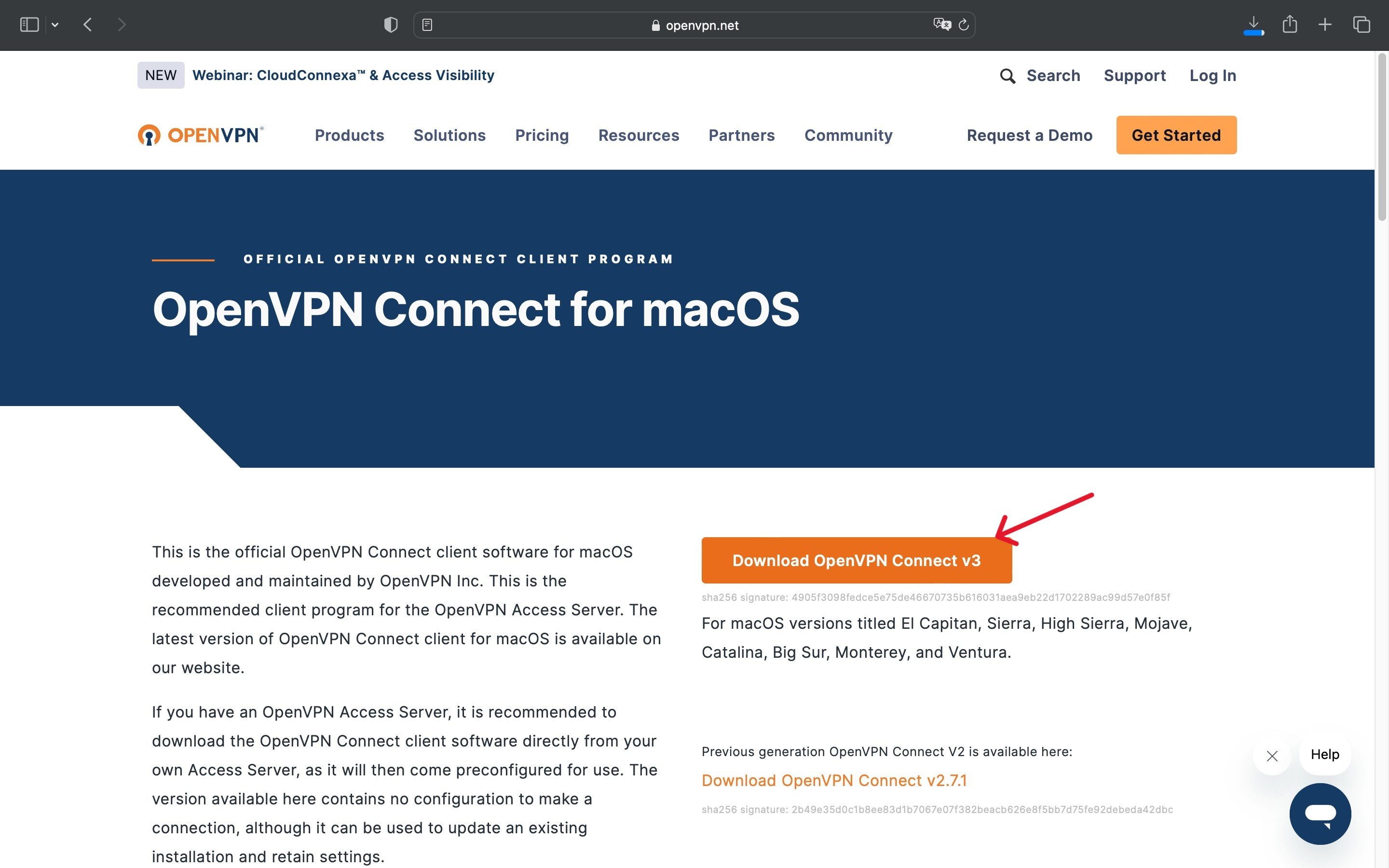This screenshot has width=1389, height=868.
Task: Open the CloudConnexa webinar link
Action: coord(343,75)
